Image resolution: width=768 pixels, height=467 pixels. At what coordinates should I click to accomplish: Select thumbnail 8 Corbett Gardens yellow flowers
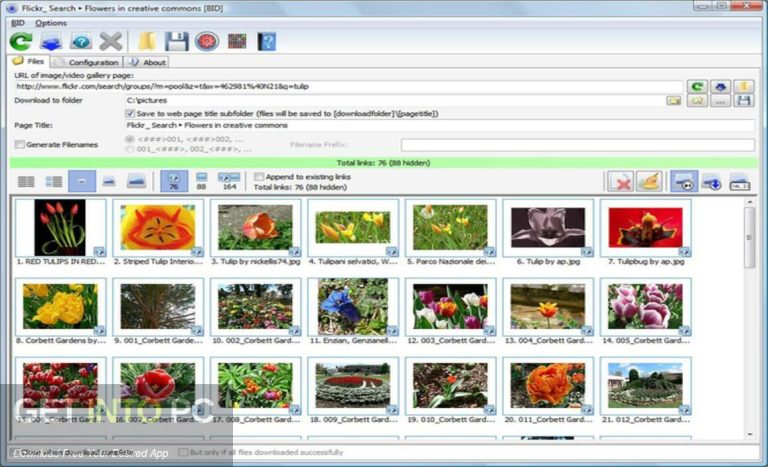[60, 307]
